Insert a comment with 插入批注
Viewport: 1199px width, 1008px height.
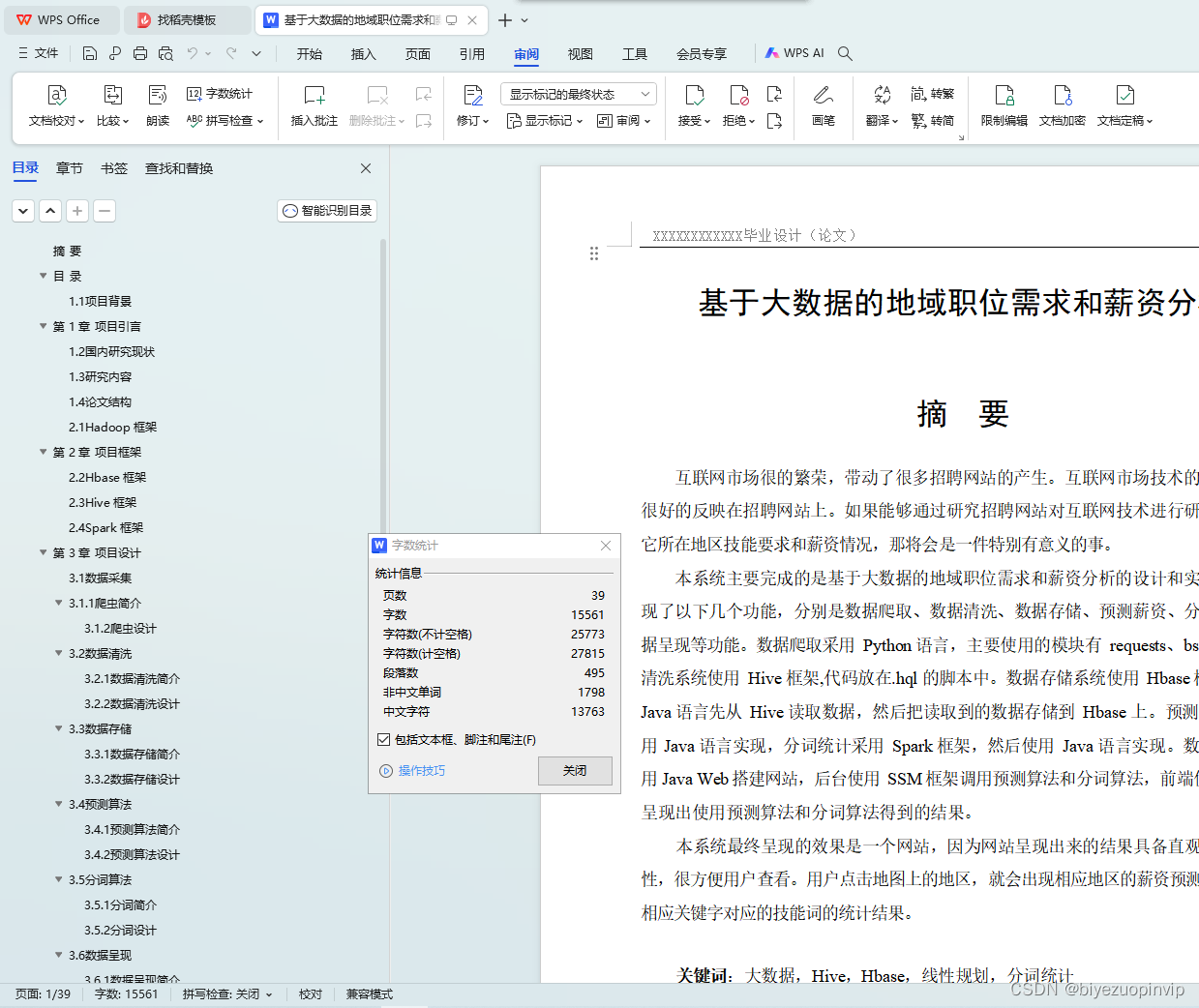(x=314, y=104)
